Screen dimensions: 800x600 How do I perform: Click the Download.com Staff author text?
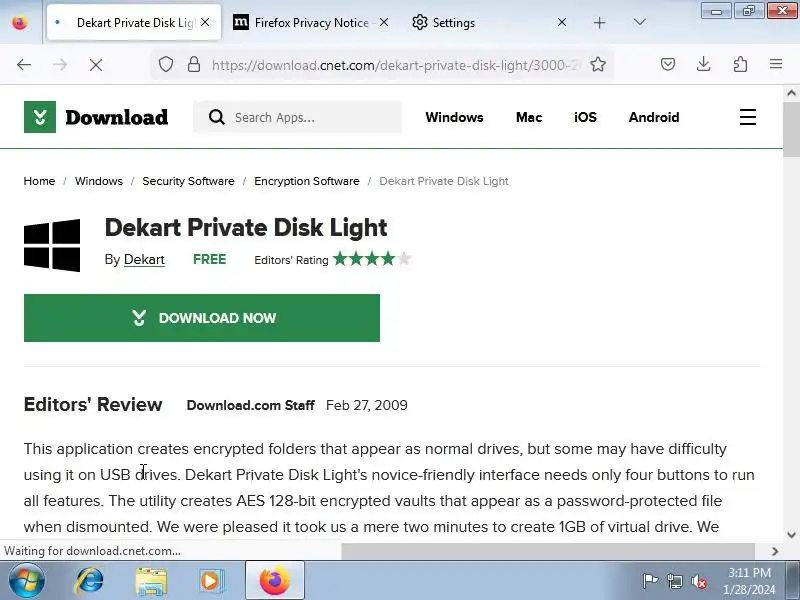[x=251, y=405]
